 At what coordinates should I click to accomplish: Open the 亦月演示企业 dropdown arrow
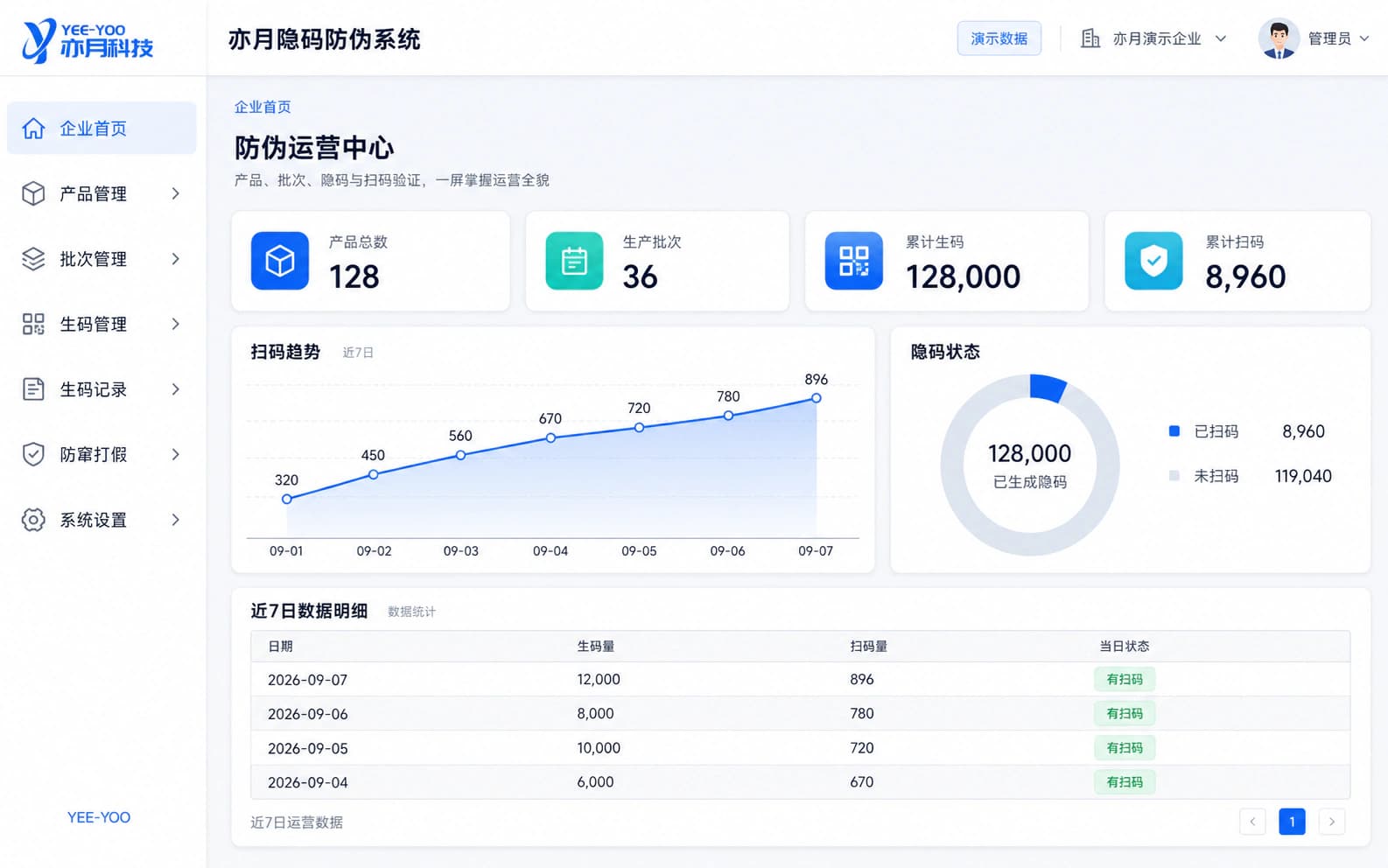coord(1221,38)
